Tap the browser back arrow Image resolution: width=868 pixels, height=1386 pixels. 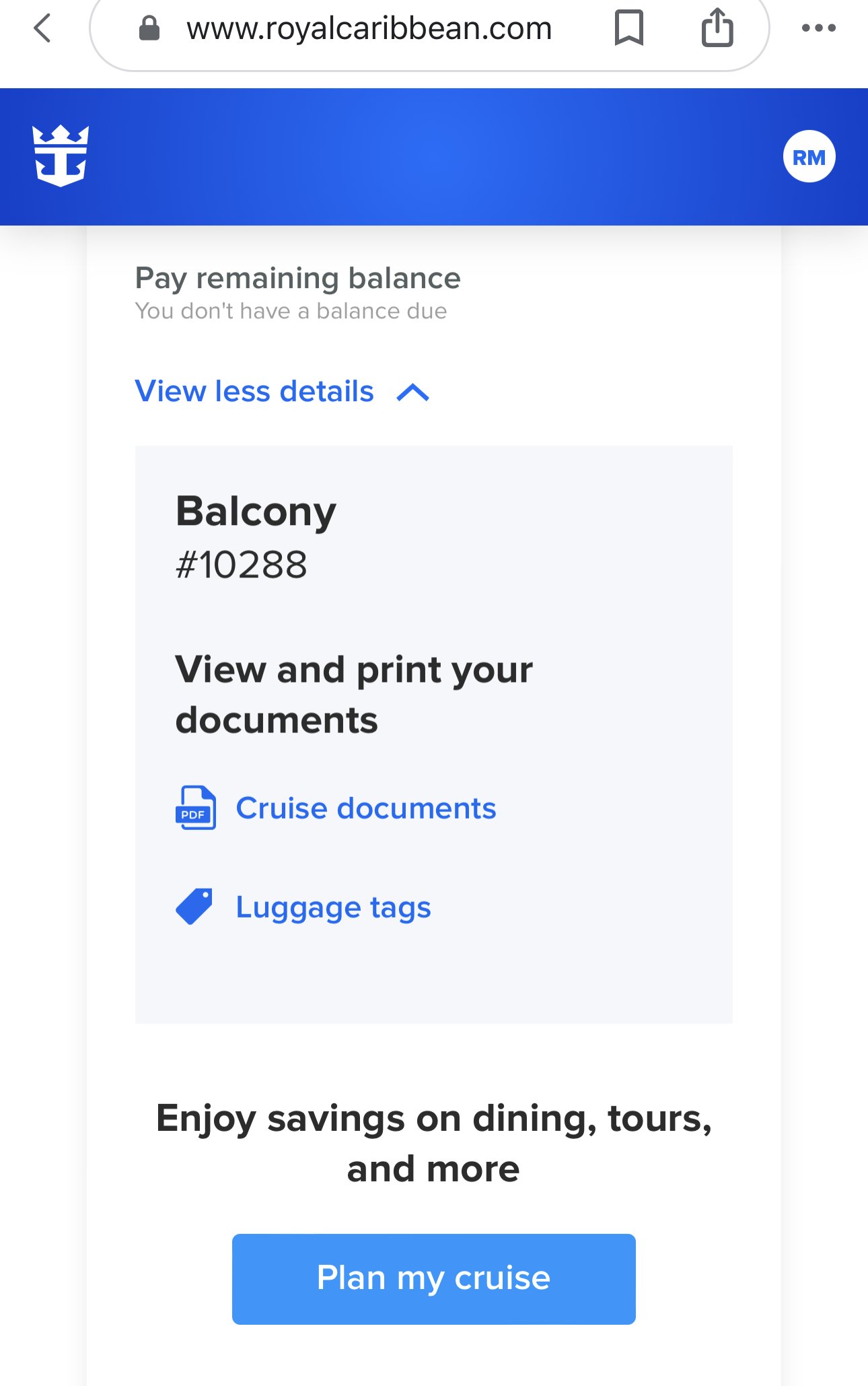coord(42,28)
